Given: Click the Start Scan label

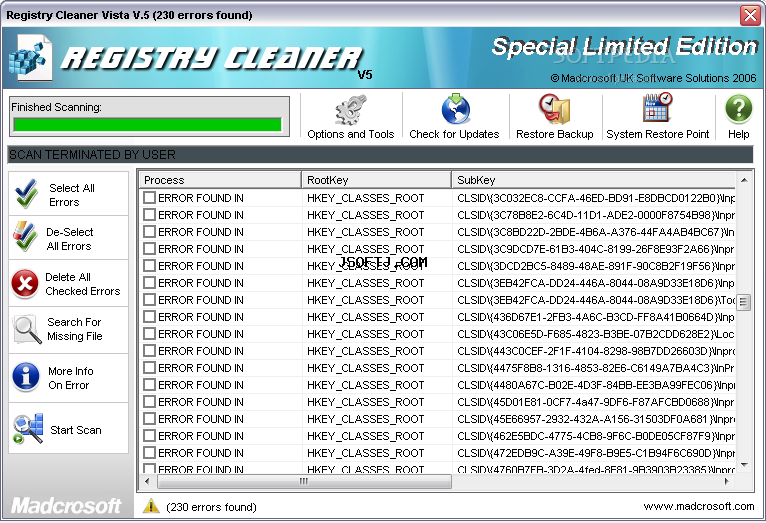Looking at the screenshot, I should (x=76, y=430).
